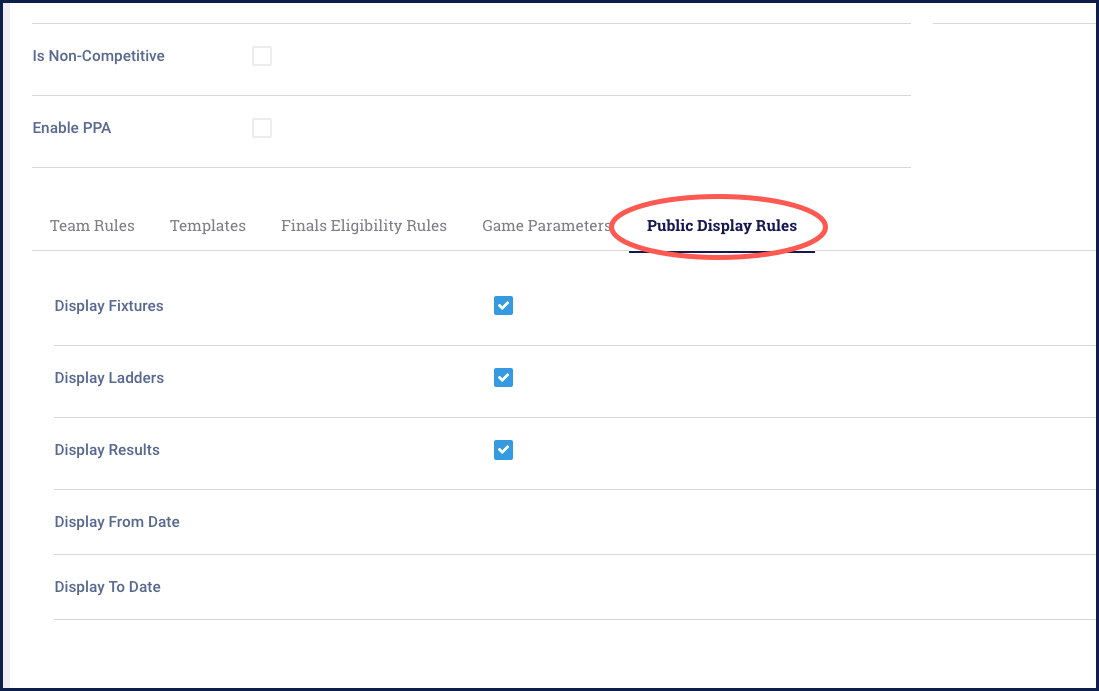This screenshot has width=1099, height=691.
Task: Tick the Is Non-Competitive checkbox
Action: coord(262,56)
